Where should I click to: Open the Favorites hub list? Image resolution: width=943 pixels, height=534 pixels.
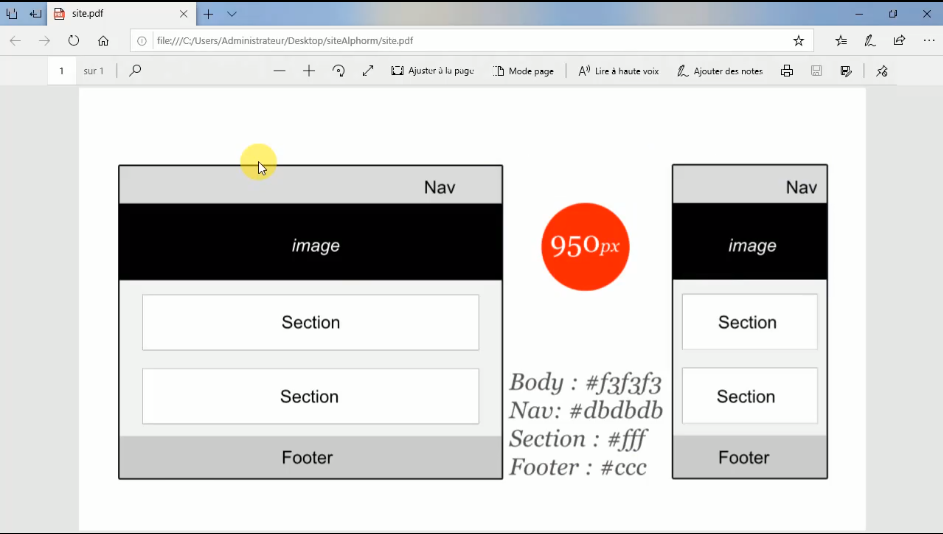841,41
